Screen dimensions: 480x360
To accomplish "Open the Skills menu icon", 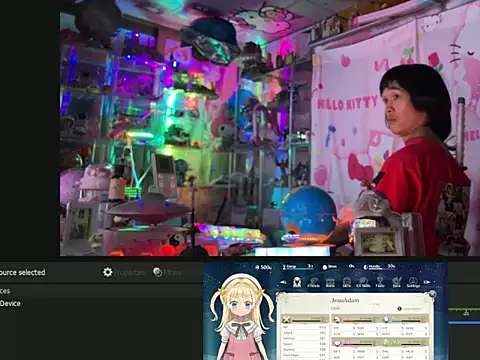I will [x=347, y=282].
